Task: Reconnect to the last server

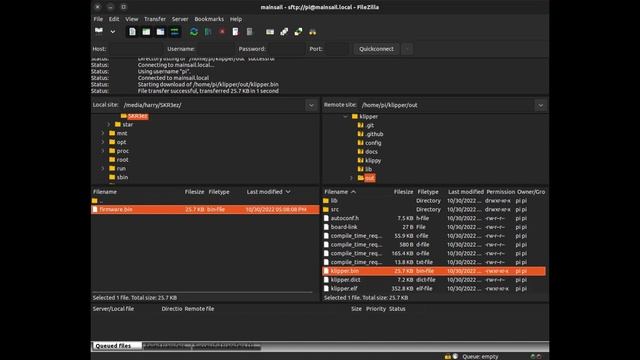Action: pos(249,31)
